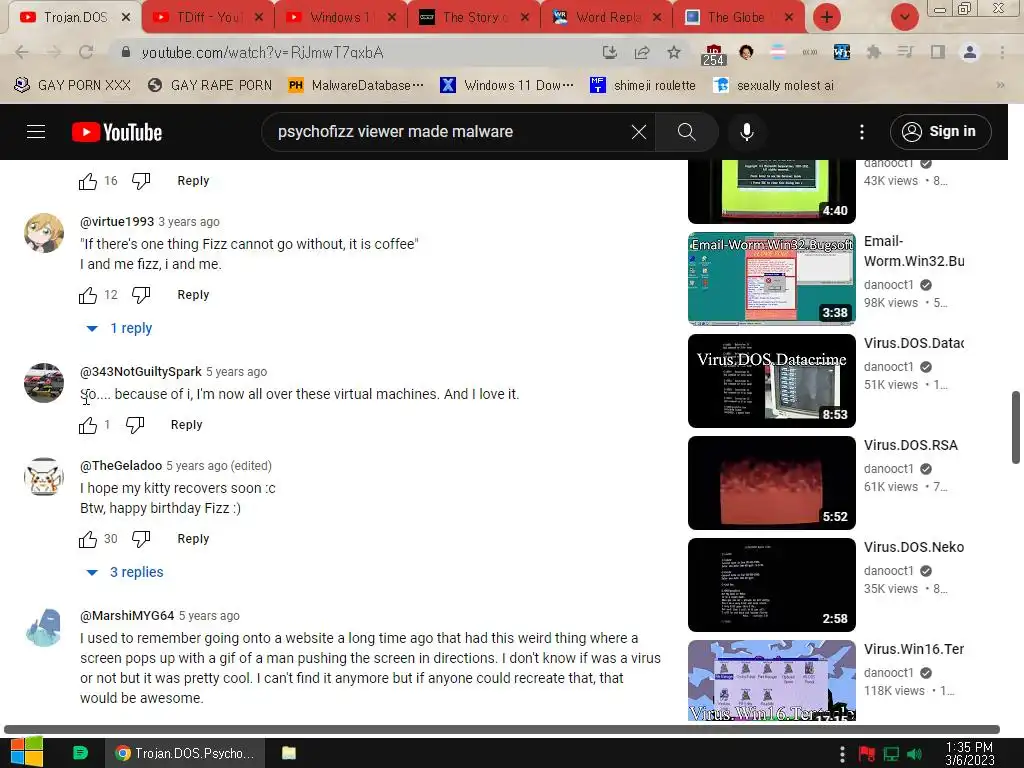This screenshot has height=768, width=1024.
Task: Install app via download icon in address bar
Action: coord(609,52)
